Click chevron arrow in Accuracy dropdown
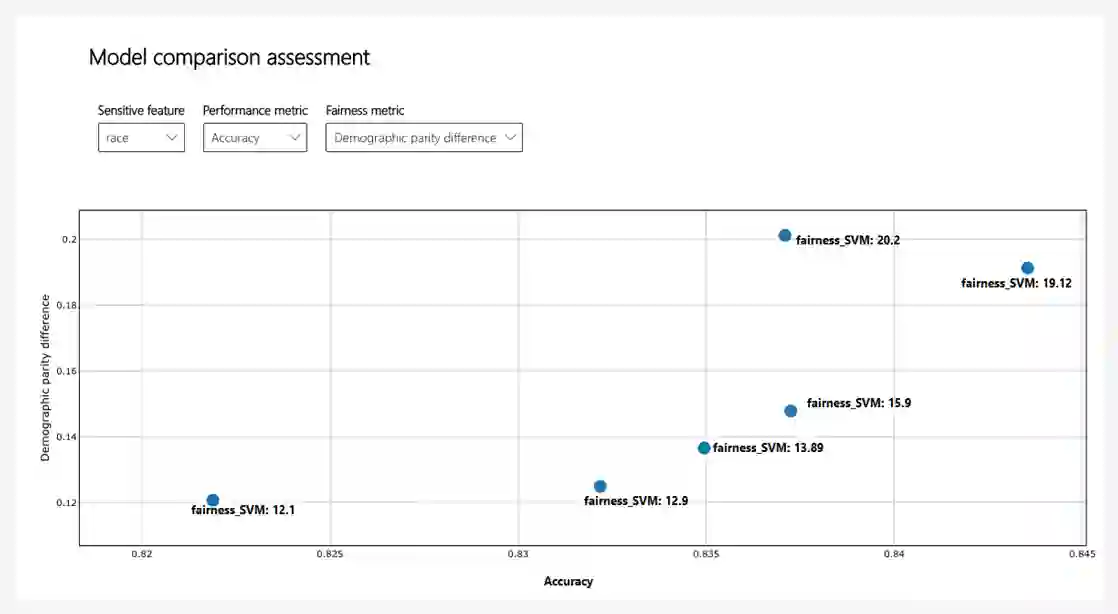The height and width of the screenshot is (614, 1118). point(295,138)
